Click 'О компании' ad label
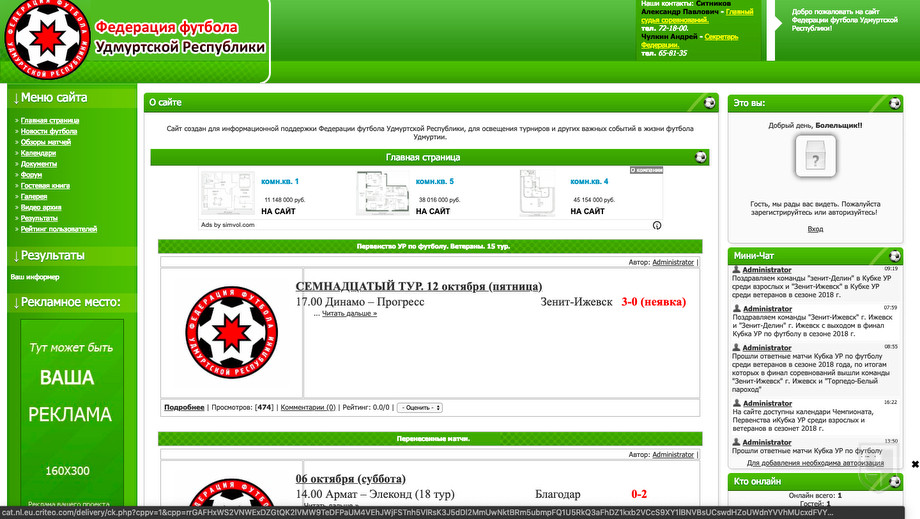This screenshot has height=519, width=920. click(646, 170)
